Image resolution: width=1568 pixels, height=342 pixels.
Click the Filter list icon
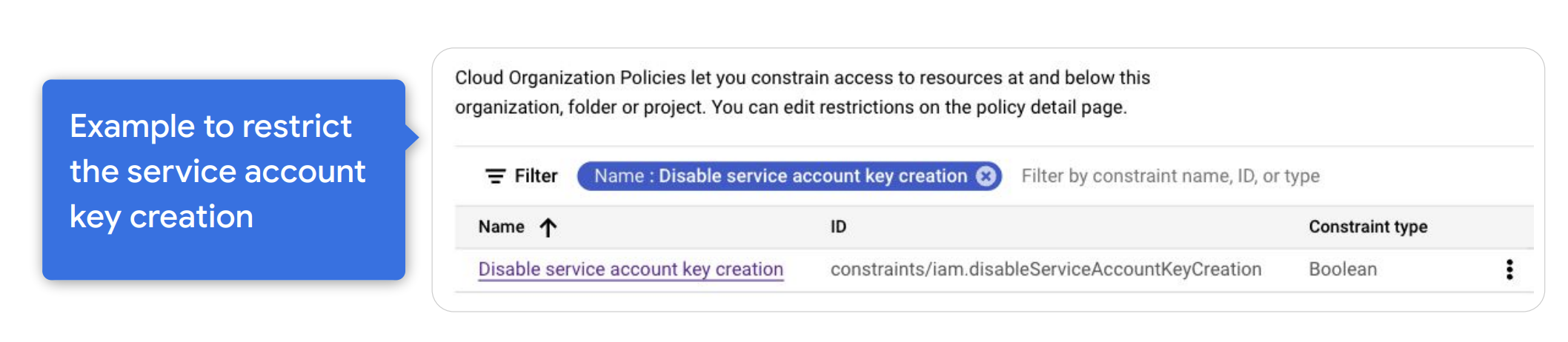(495, 176)
